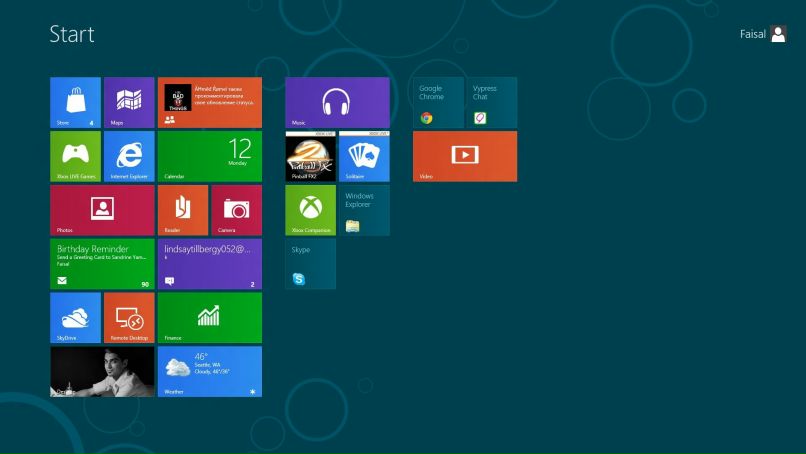Open the Finance chart tile
Image resolution: width=806 pixels, height=454 pixels.
coord(209,318)
